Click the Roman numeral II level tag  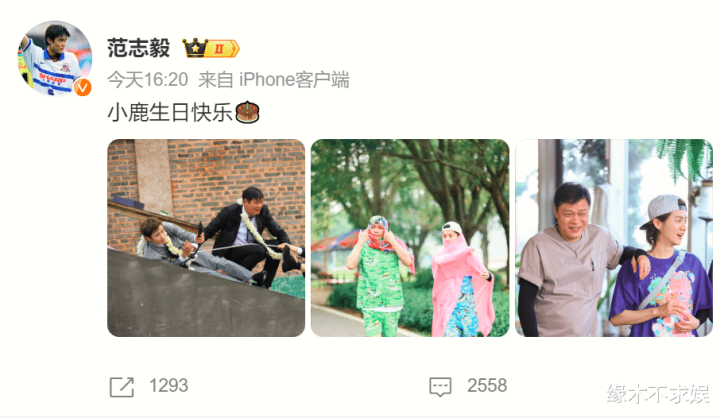pyautogui.click(x=222, y=48)
